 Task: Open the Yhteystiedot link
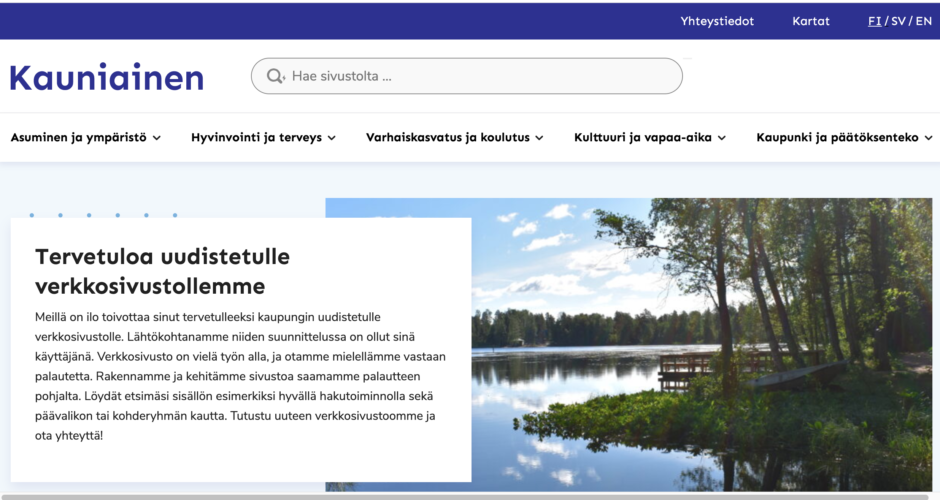pyautogui.click(x=717, y=21)
